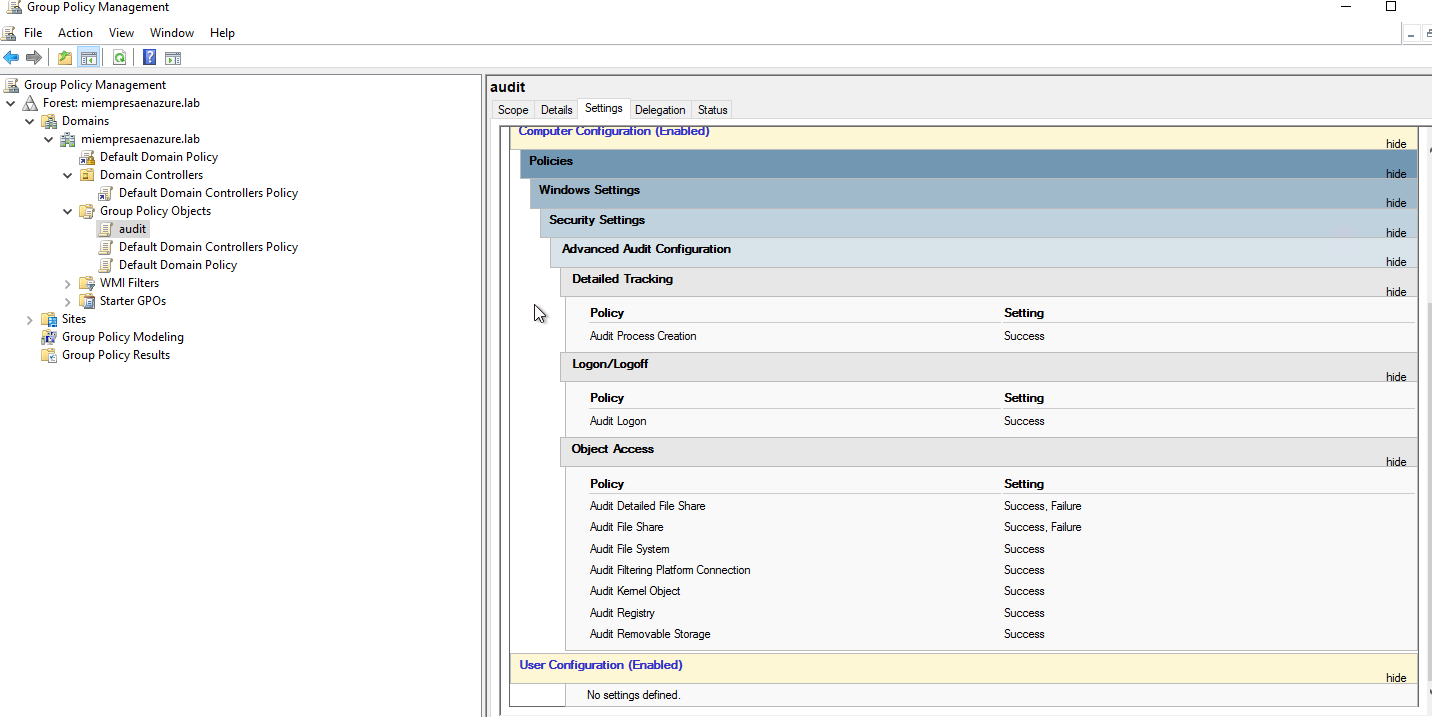The width and height of the screenshot is (1432, 717).
Task: Toggle the Show/Hide Console Tree button
Action: click(89, 58)
